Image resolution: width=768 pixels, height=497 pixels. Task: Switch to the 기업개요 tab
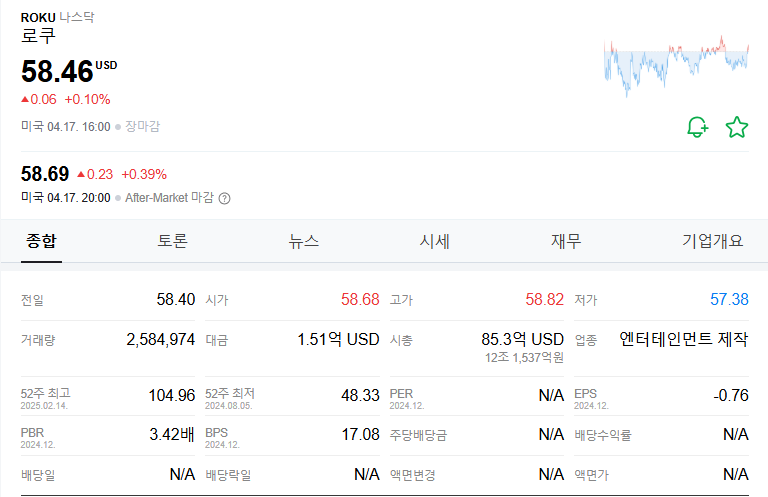click(x=713, y=241)
